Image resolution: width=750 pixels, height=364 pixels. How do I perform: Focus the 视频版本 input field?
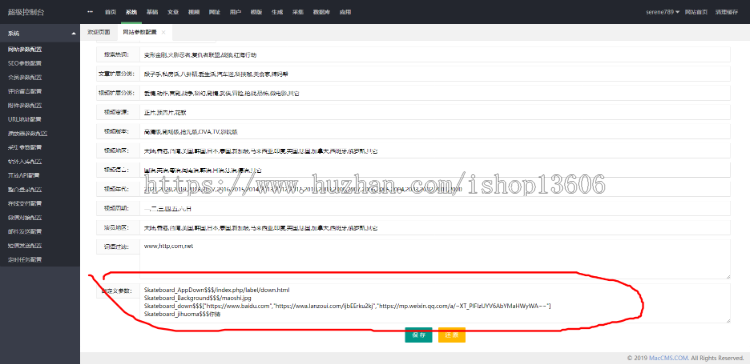(x=435, y=131)
